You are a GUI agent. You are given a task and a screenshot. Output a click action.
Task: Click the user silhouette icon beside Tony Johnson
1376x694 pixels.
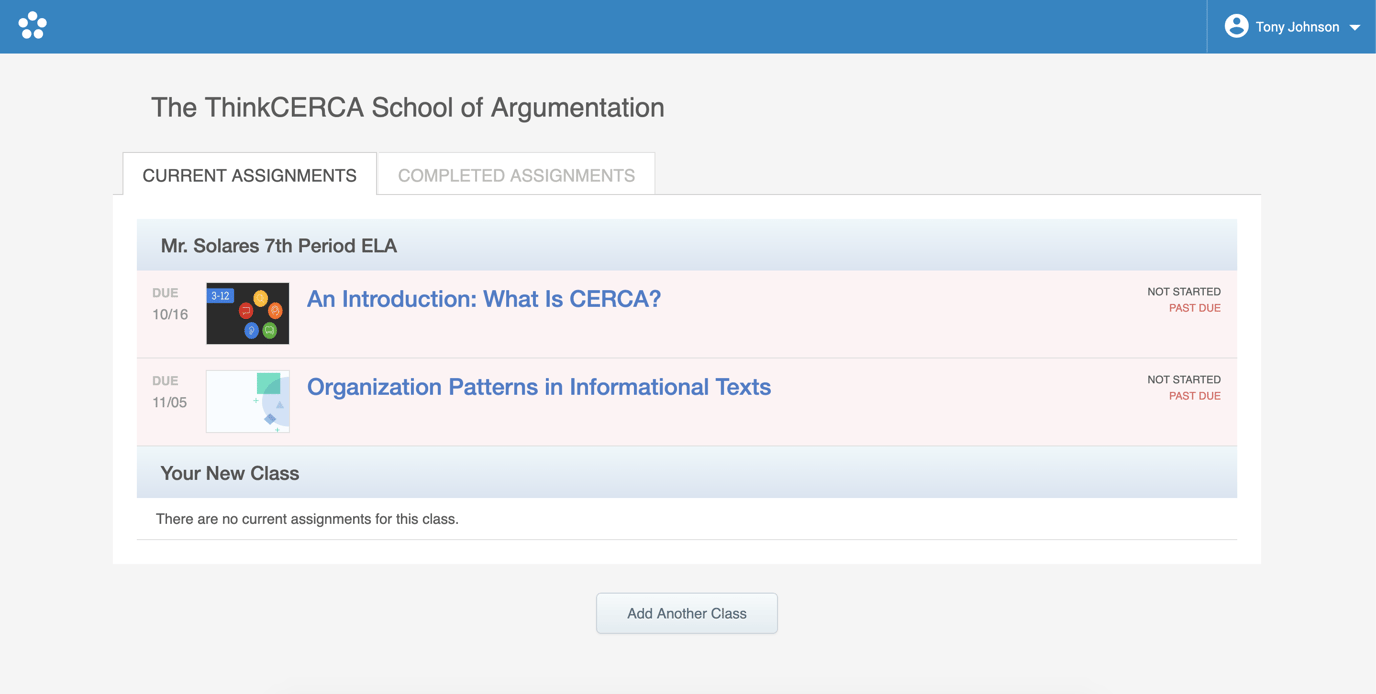pyautogui.click(x=1237, y=26)
